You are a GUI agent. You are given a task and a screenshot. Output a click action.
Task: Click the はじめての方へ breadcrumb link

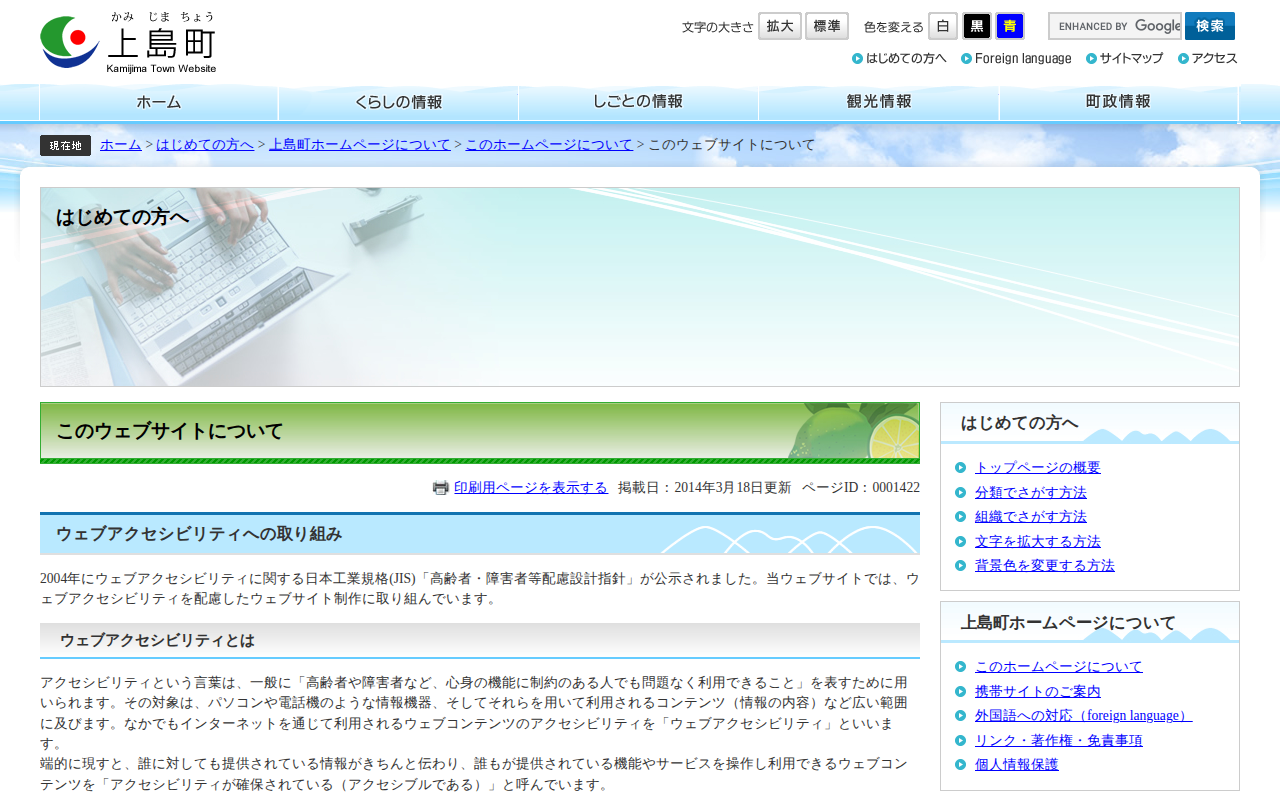pos(205,145)
